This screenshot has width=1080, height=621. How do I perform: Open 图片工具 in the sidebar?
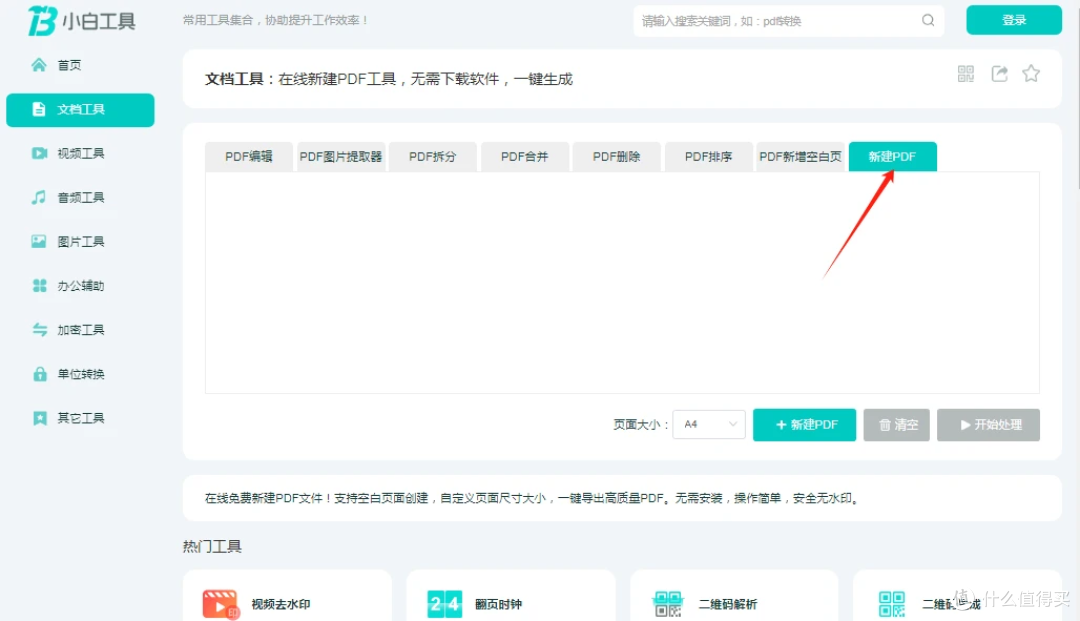pyautogui.click(x=80, y=241)
